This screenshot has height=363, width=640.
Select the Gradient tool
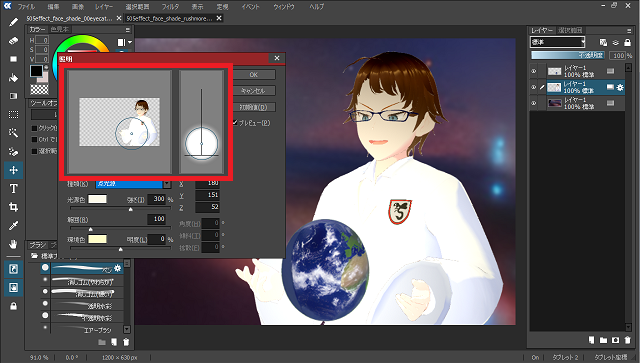tap(13, 96)
